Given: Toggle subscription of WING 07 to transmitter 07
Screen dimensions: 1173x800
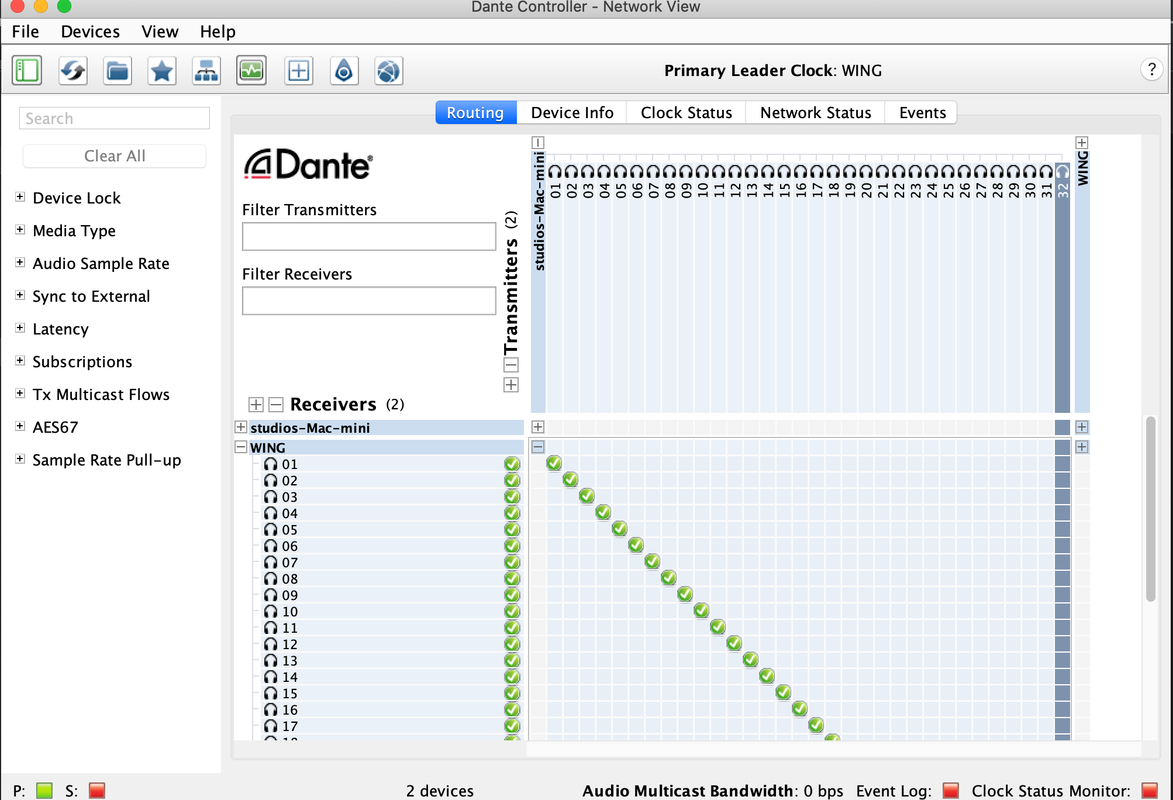Looking at the screenshot, I should [652, 561].
